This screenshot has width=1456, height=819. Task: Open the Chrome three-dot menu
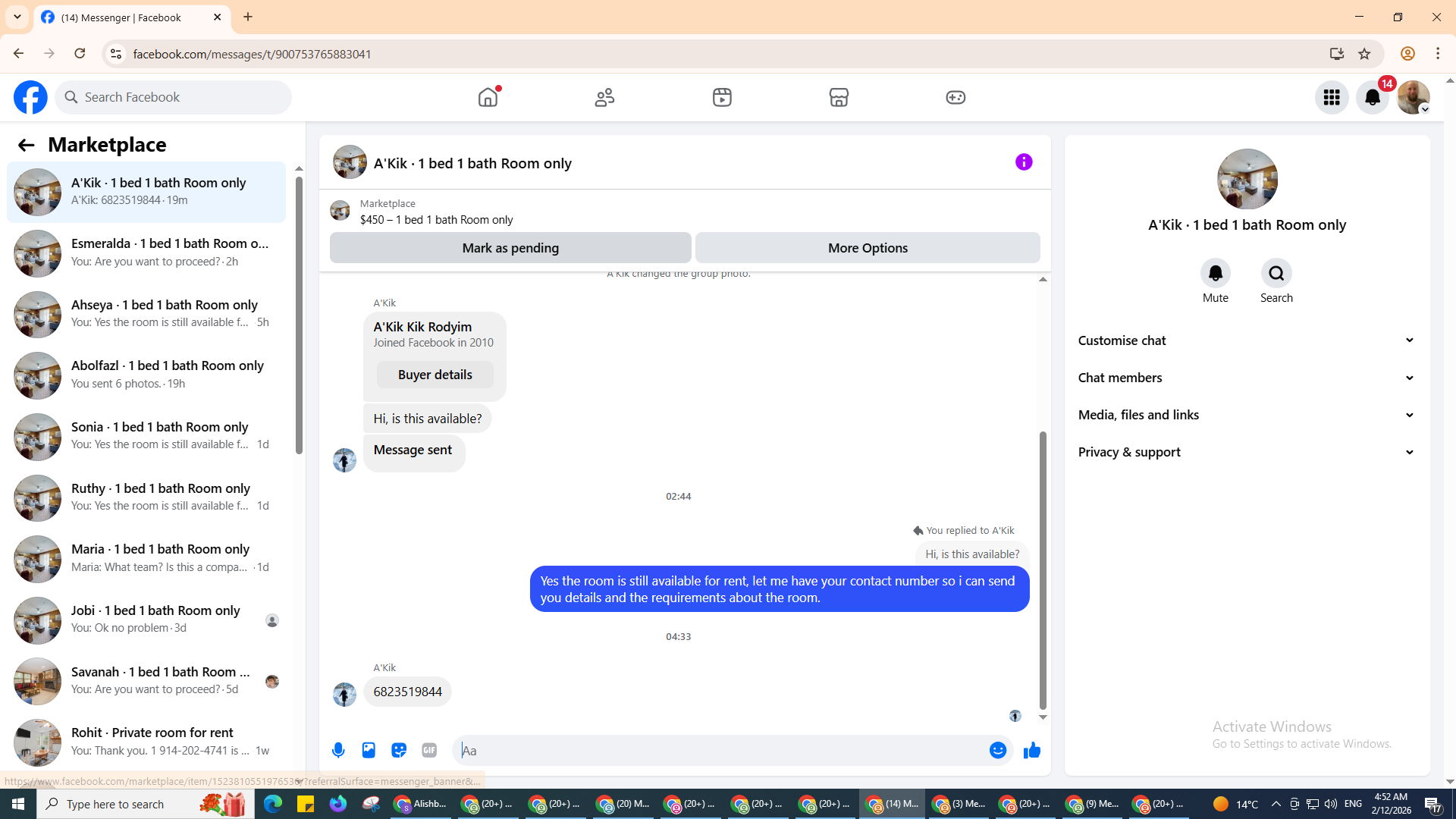pos(1438,54)
